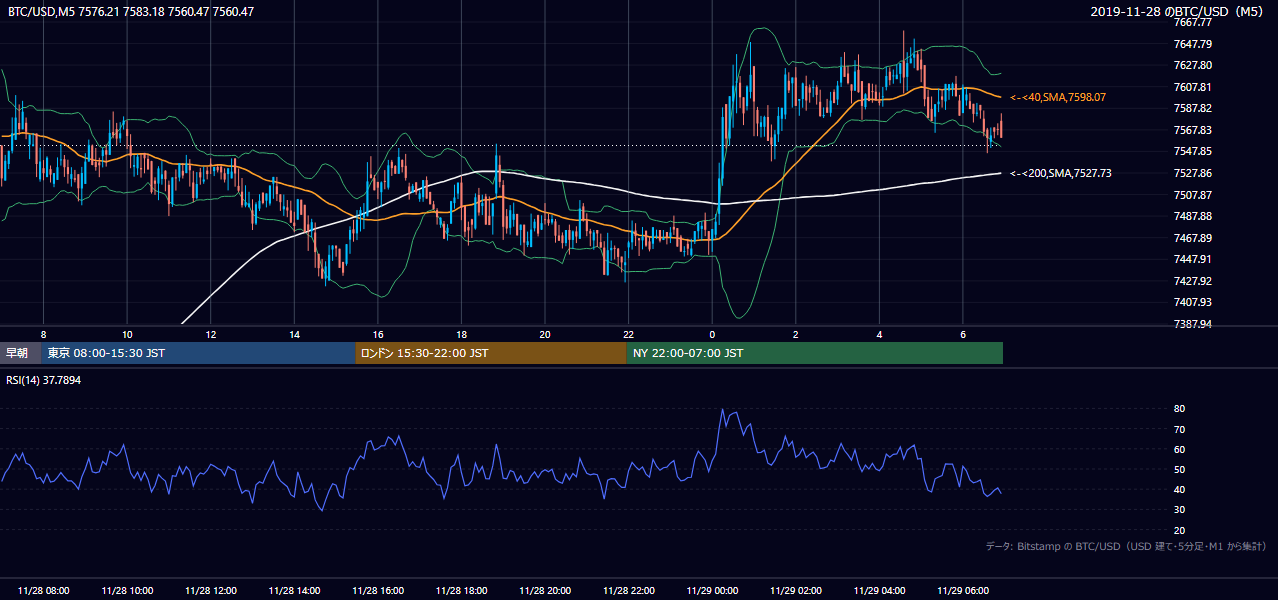
Task: Click the 11/29 00:00 date label
Action: pyautogui.click(x=712, y=591)
